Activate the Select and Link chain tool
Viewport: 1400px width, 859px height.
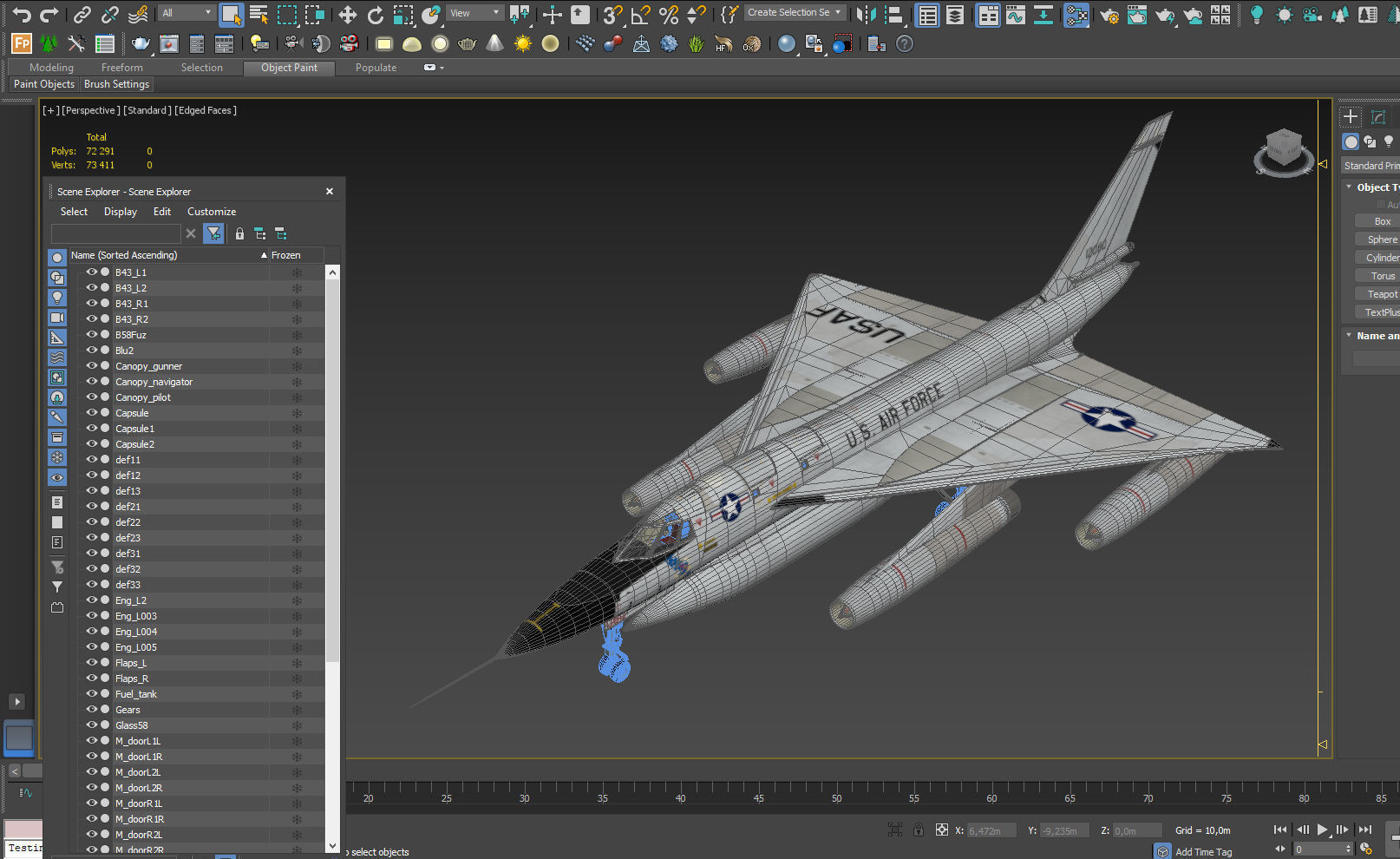pyautogui.click(x=82, y=14)
